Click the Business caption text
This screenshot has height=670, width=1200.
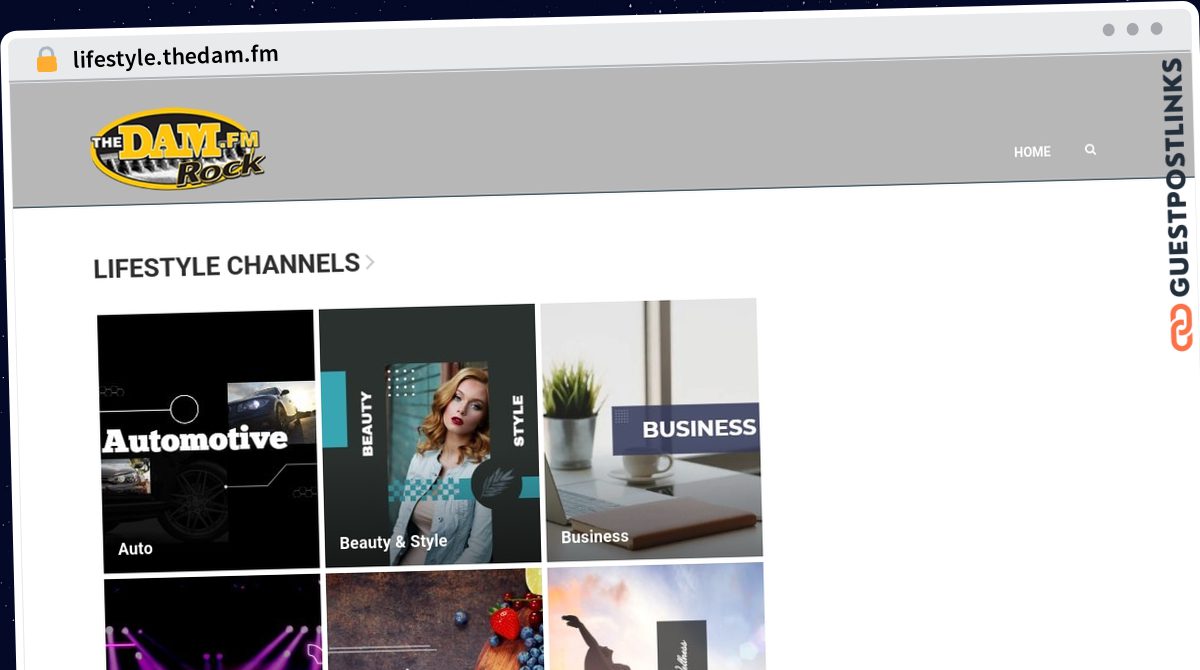[x=595, y=537]
